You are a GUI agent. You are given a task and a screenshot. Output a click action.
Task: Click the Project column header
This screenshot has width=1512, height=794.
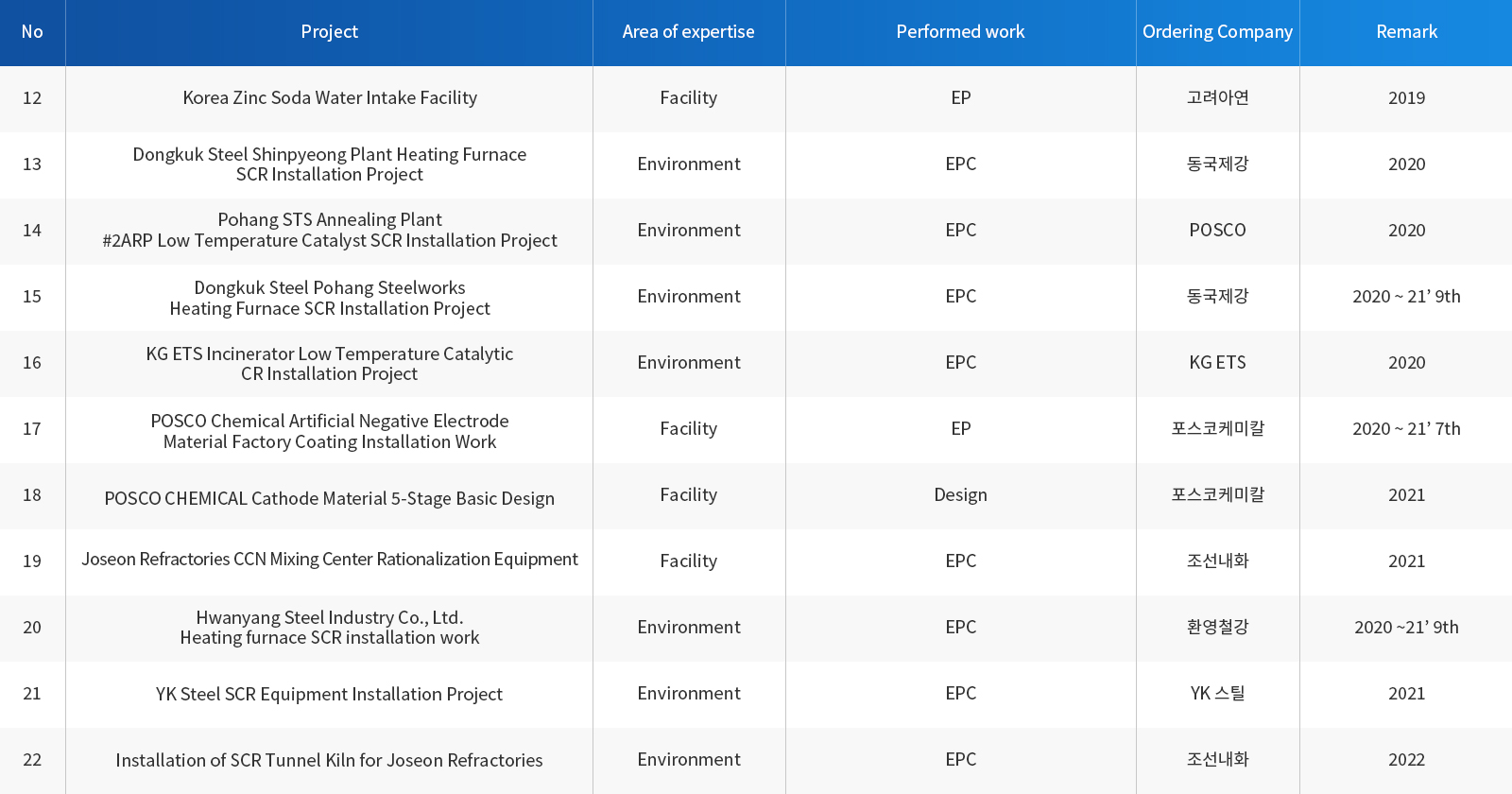[329, 32]
